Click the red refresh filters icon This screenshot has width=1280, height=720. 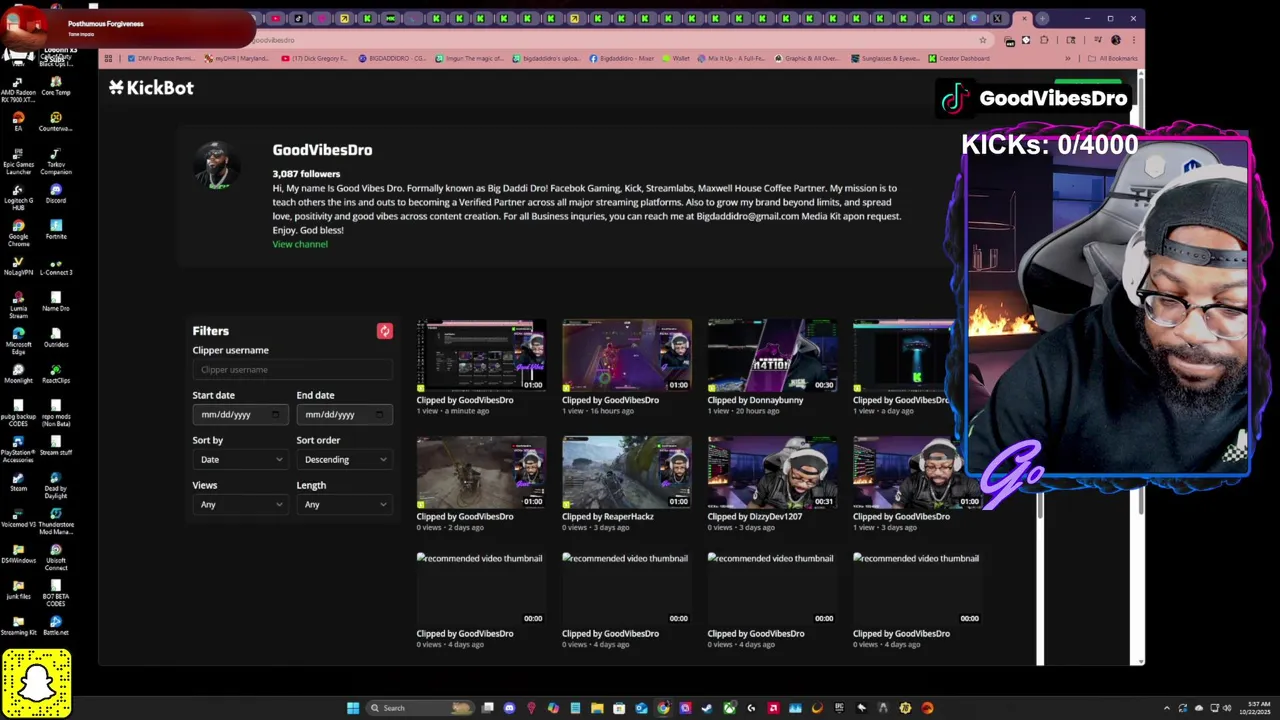385,331
